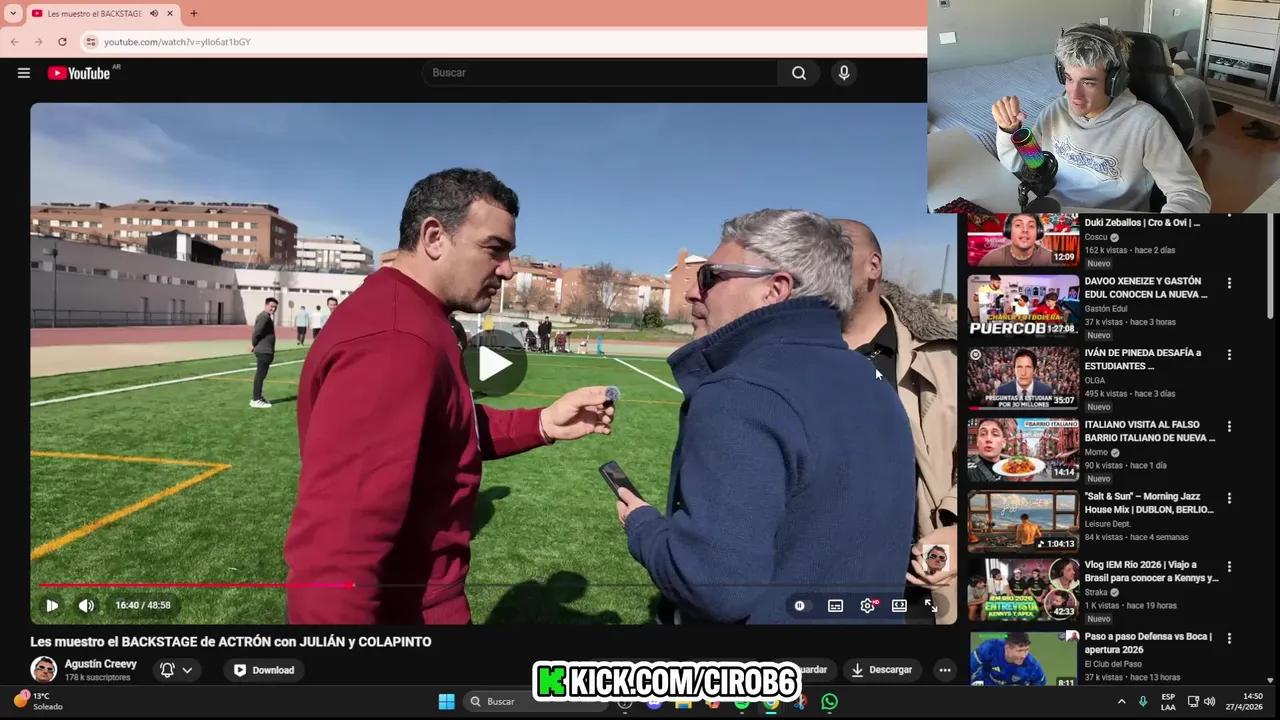
Task: Open 'Vlog IEM Rio 2026' video title
Action: 1152,571
